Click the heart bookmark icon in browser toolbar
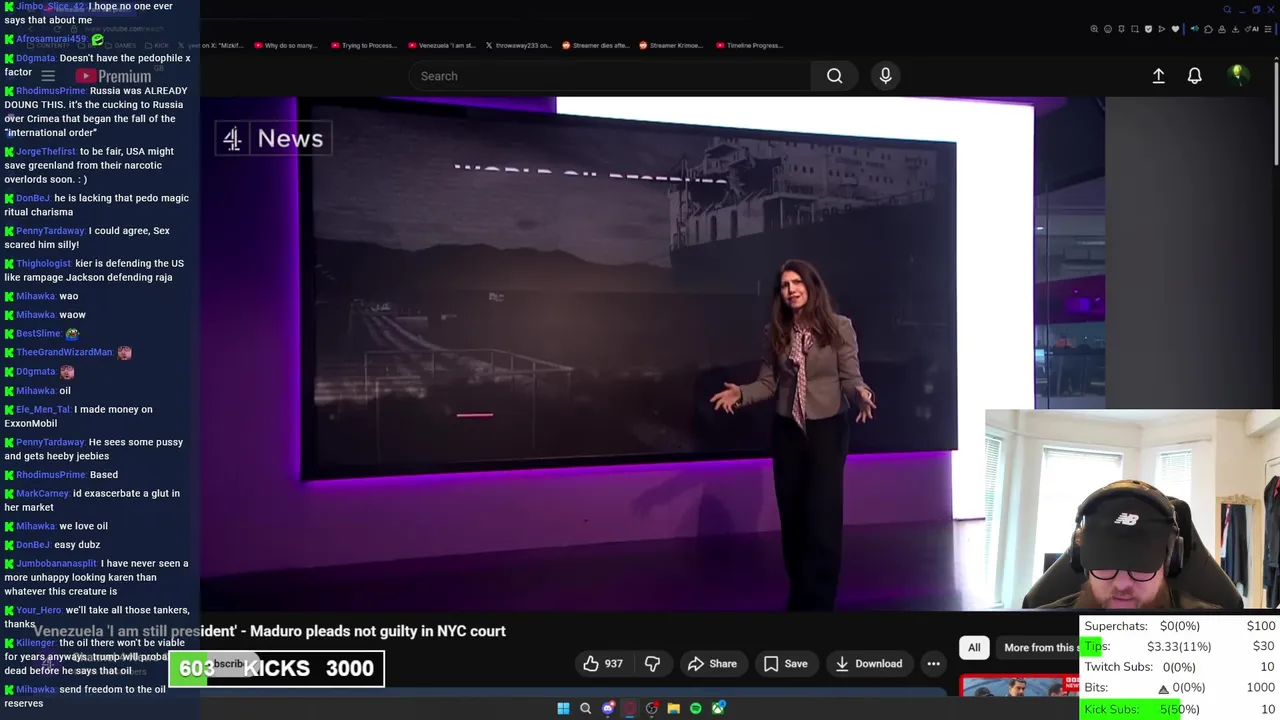 click(1175, 29)
